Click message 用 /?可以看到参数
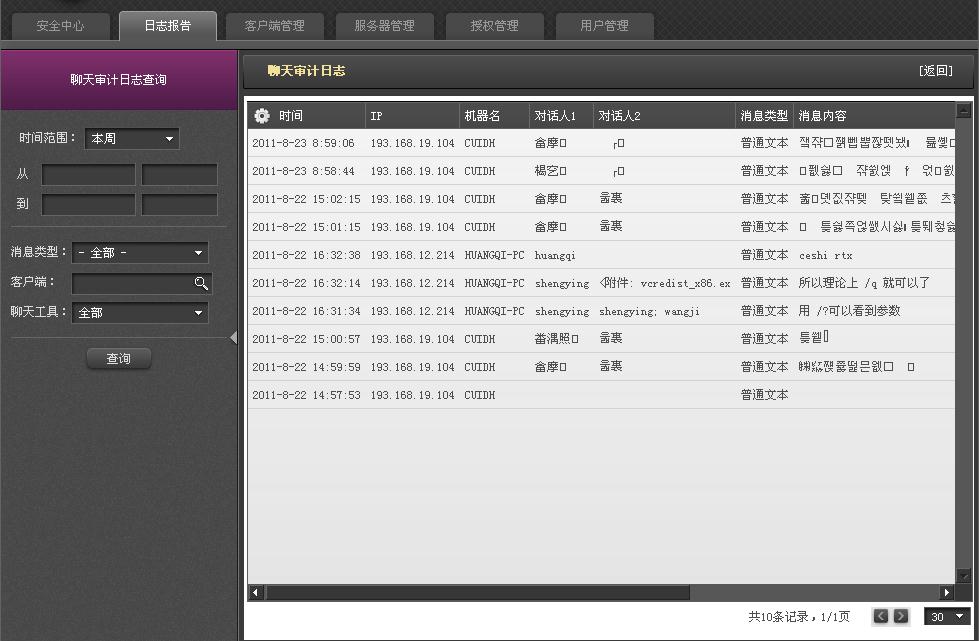Image resolution: width=979 pixels, height=641 pixels. [x=849, y=311]
